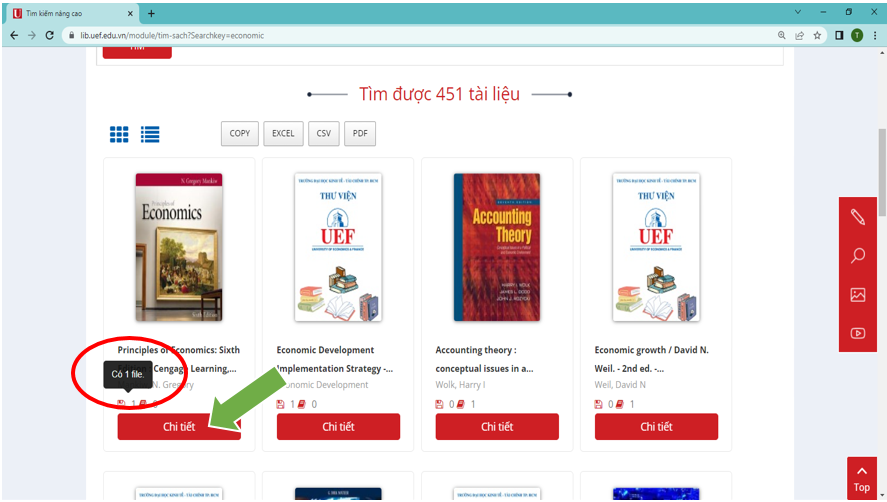Bookmark this page with the star icon
This screenshot has height=502, width=887.
tap(817, 35)
